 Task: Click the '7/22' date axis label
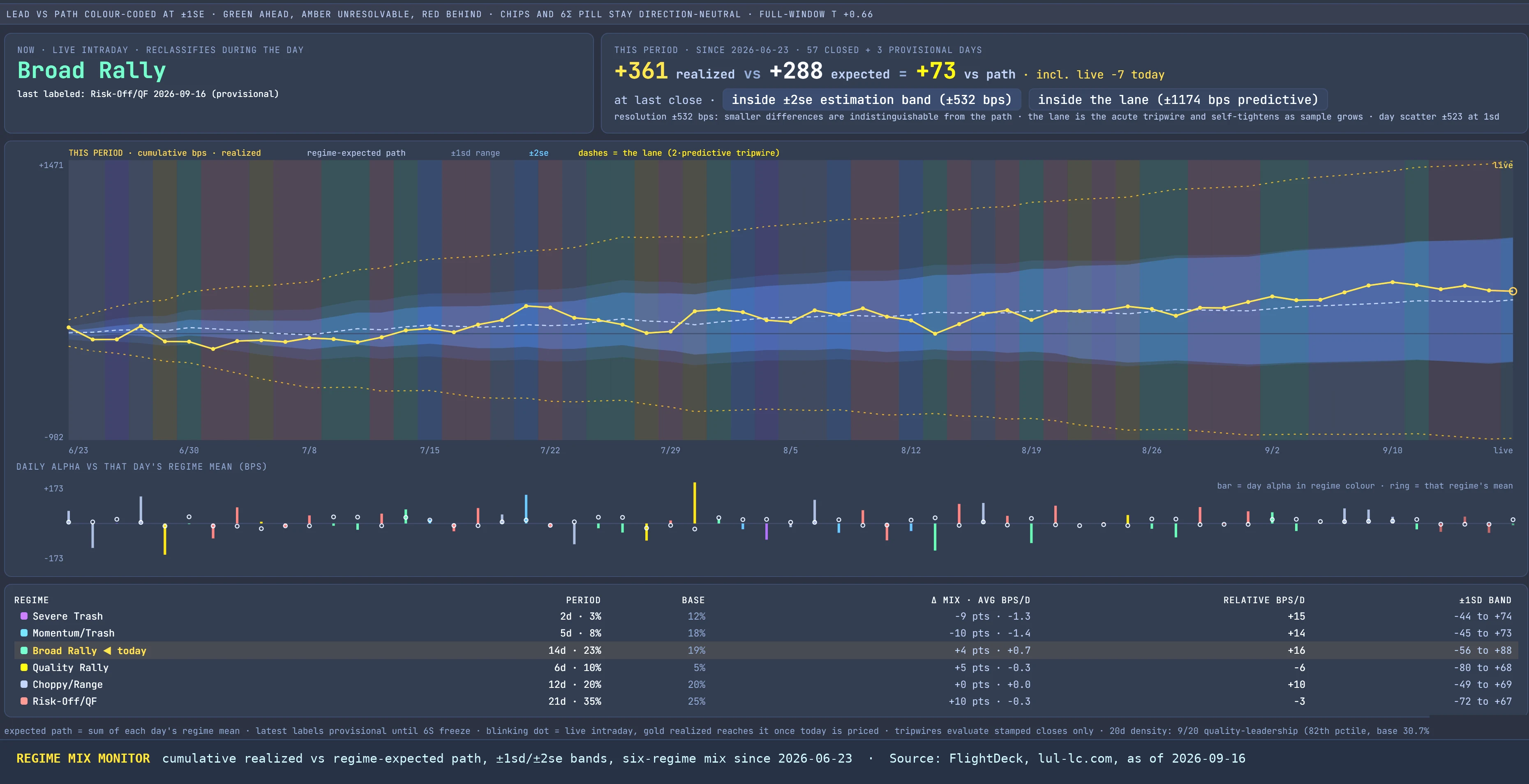tap(550, 450)
